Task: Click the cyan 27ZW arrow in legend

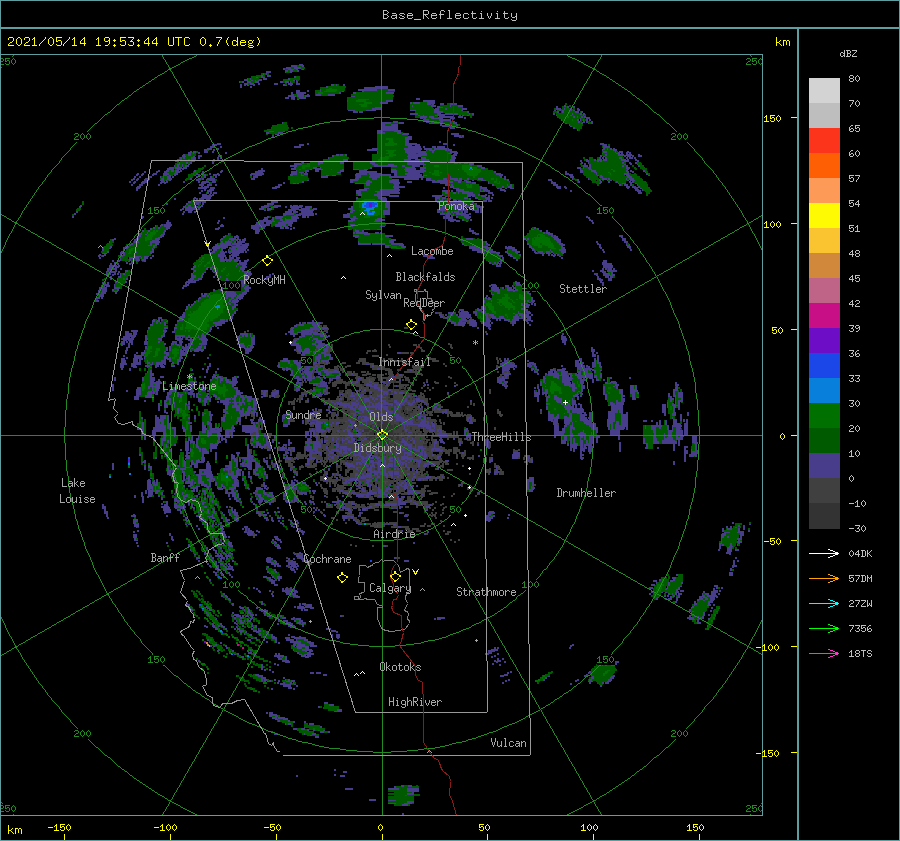Action: click(x=824, y=603)
